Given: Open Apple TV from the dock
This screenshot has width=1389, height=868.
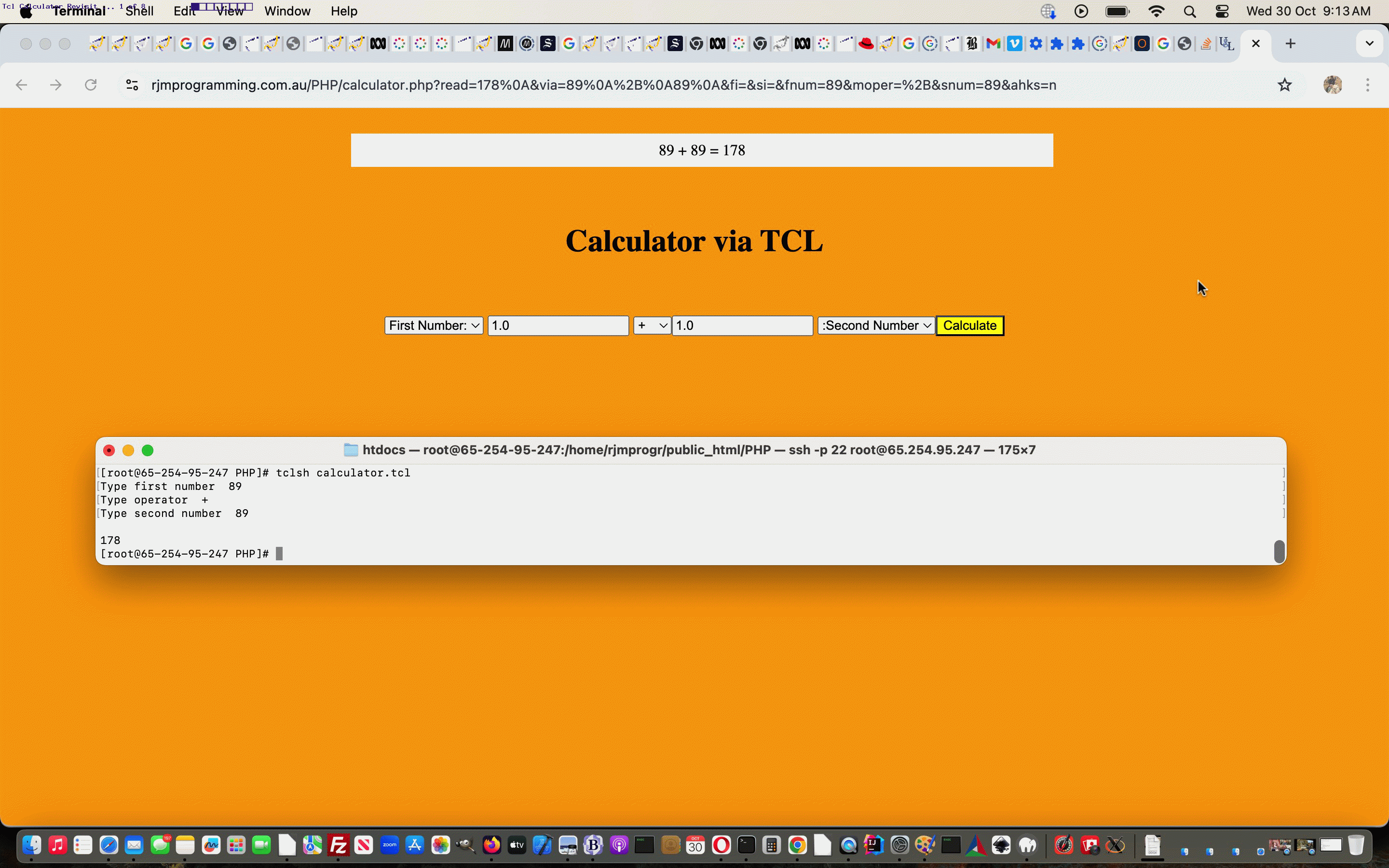Looking at the screenshot, I should coord(517,845).
